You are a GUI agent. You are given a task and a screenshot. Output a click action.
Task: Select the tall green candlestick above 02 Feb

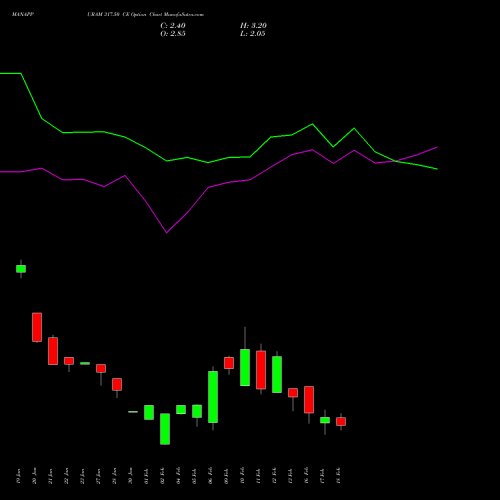[x=165, y=429]
